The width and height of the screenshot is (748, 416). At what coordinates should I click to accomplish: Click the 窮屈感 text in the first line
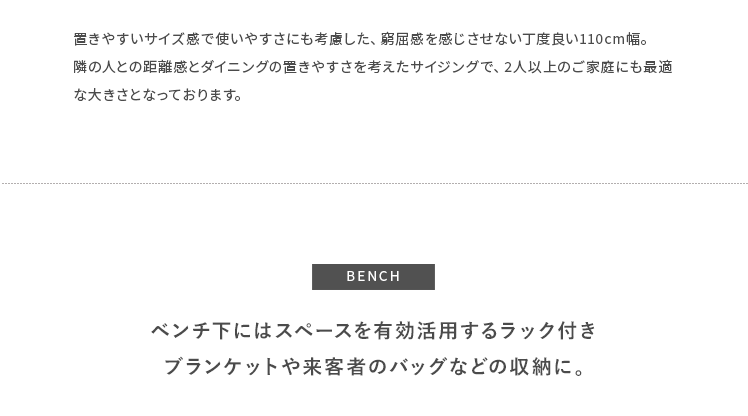pos(402,40)
